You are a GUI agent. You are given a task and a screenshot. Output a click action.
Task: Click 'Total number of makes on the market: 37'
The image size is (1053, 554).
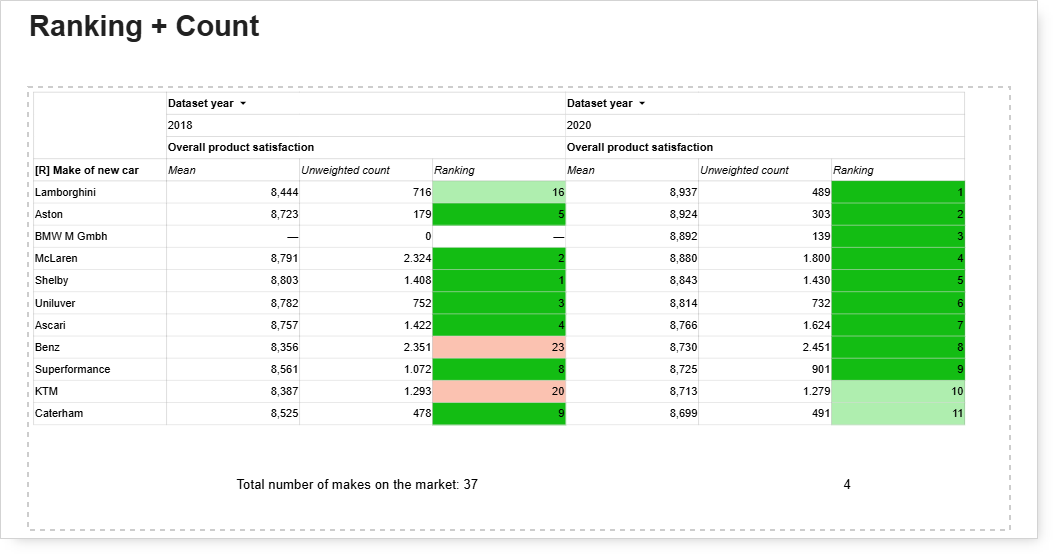357,485
